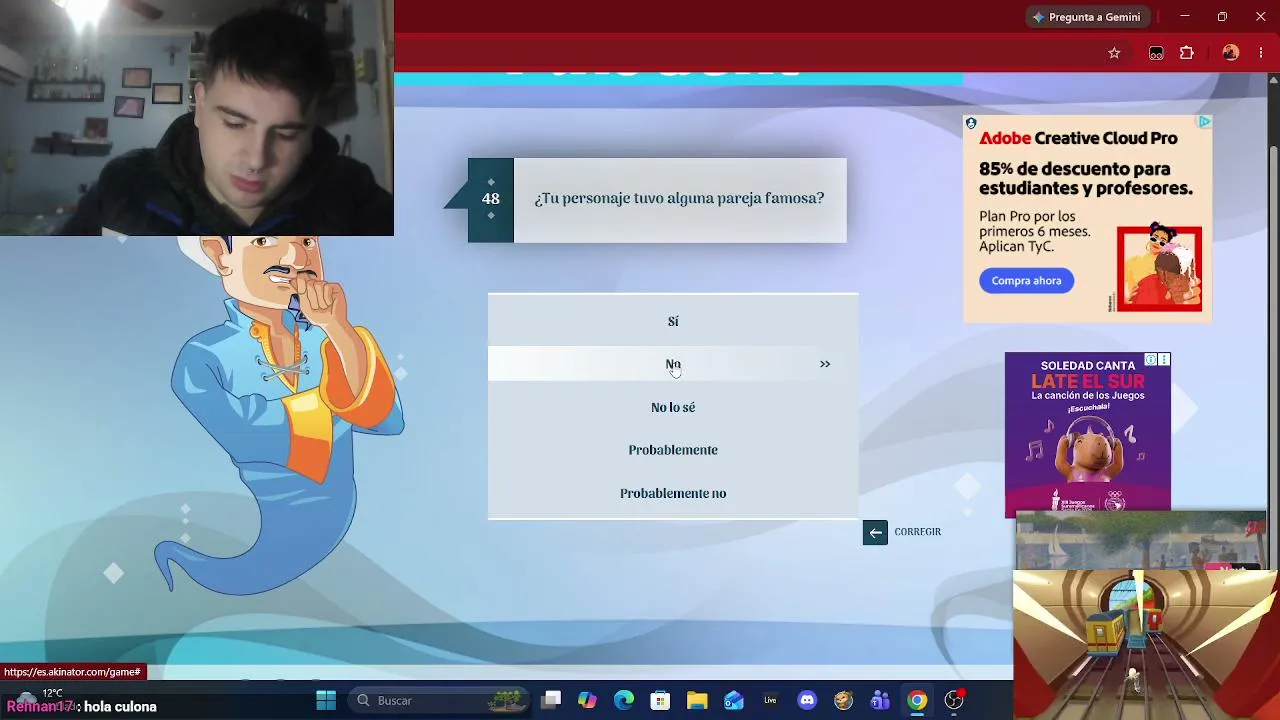The image size is (1280, 720).
Task: Click the taskbar Buscar search box
Action: [440, 700]
